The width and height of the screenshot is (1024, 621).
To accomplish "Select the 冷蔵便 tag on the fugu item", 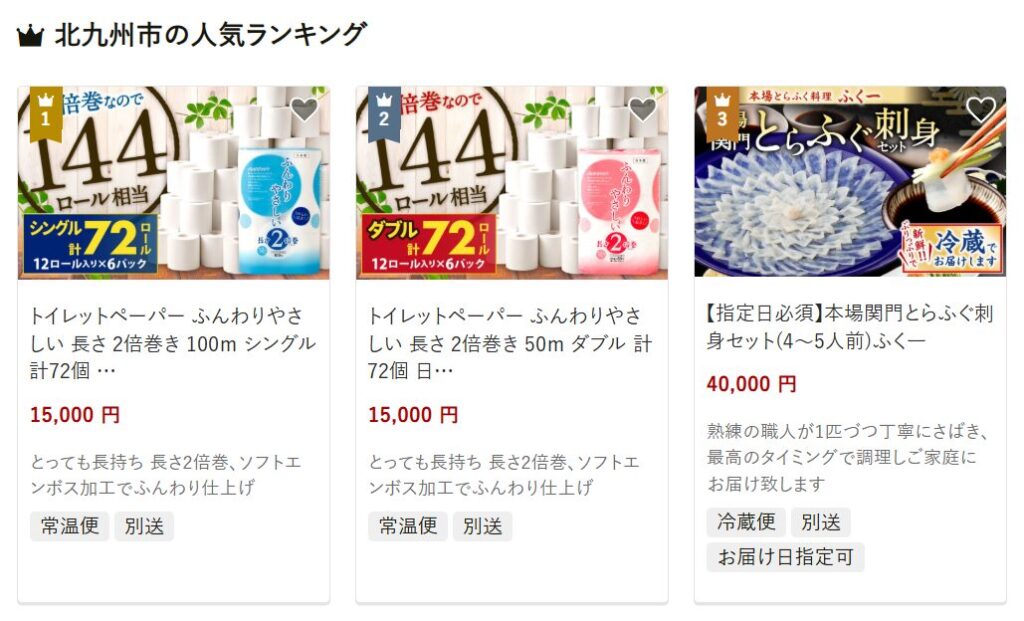I will tap(746, 522).
